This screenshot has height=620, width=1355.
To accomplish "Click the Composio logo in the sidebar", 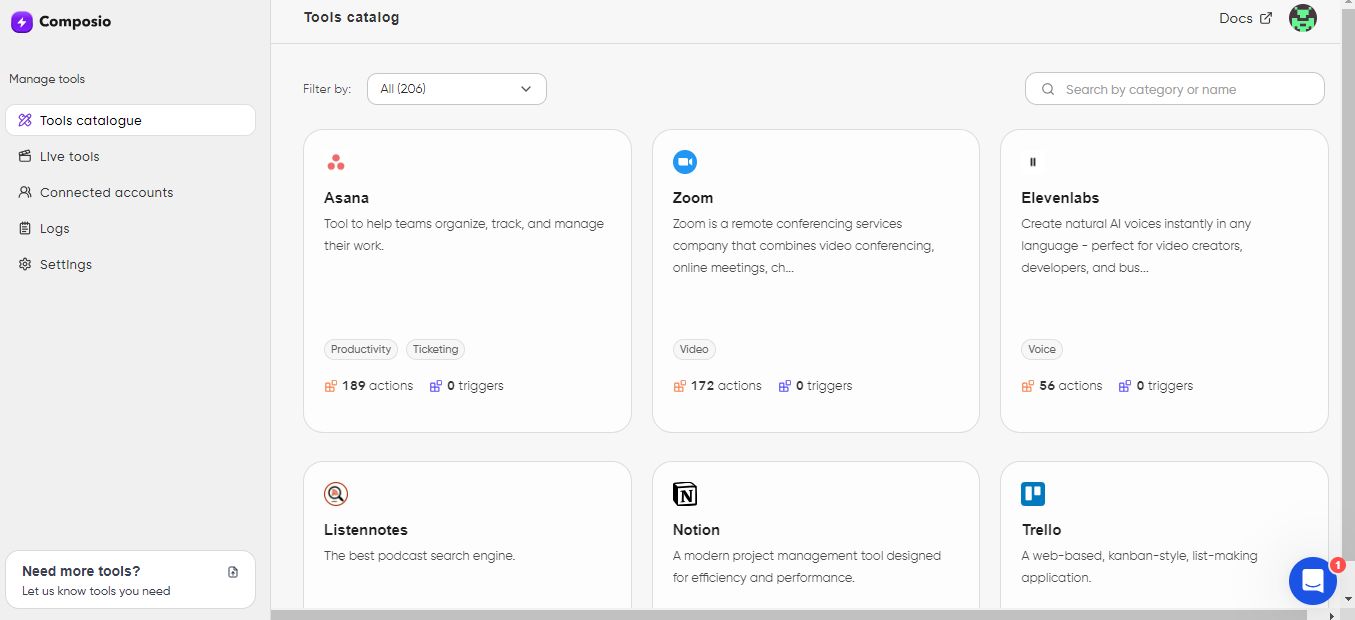I will [x=61, y=21].
